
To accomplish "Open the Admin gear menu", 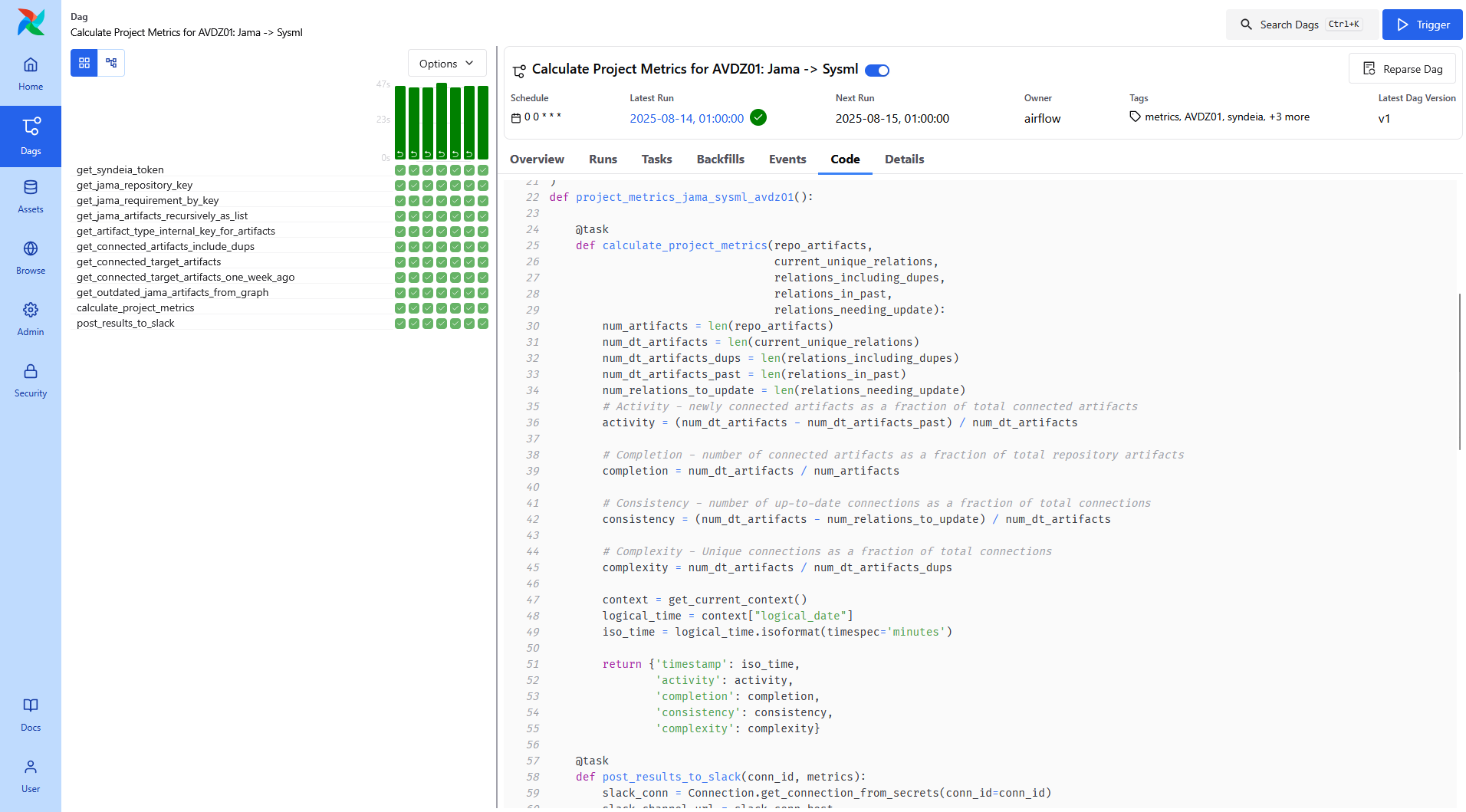I will [31, 320].
